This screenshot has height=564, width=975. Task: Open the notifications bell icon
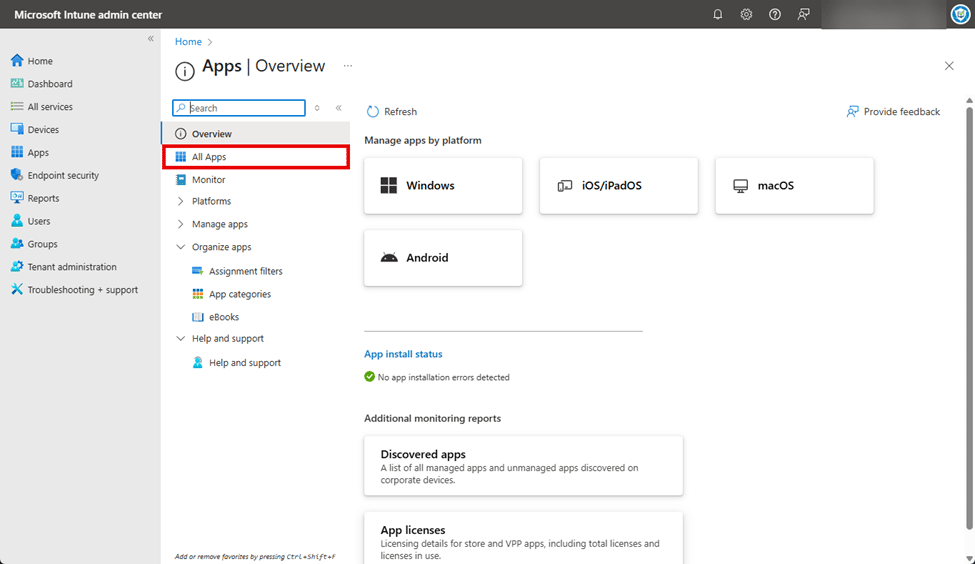(717, 15)
